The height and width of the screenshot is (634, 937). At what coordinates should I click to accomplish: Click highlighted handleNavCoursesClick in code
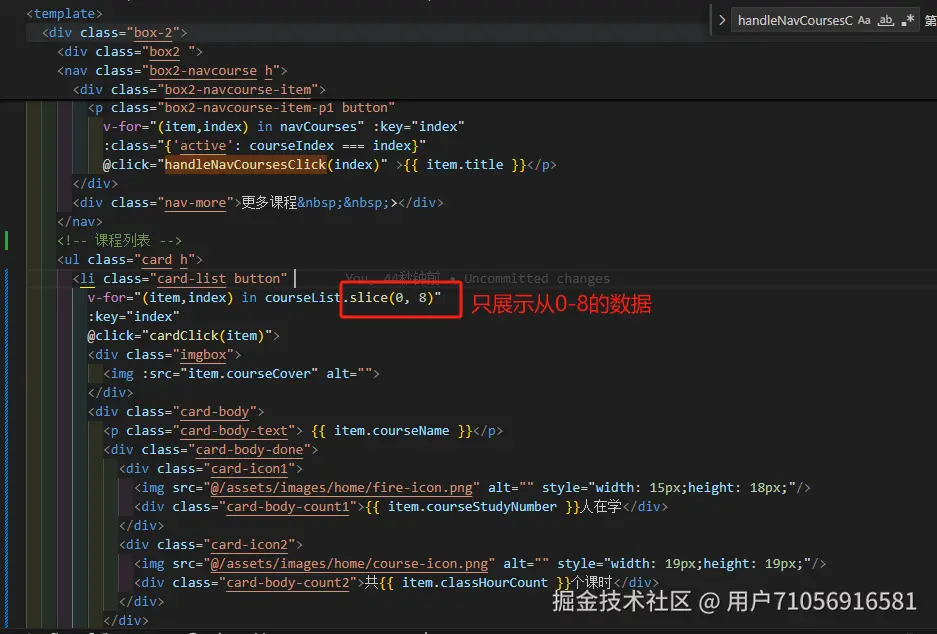point(246,164)
